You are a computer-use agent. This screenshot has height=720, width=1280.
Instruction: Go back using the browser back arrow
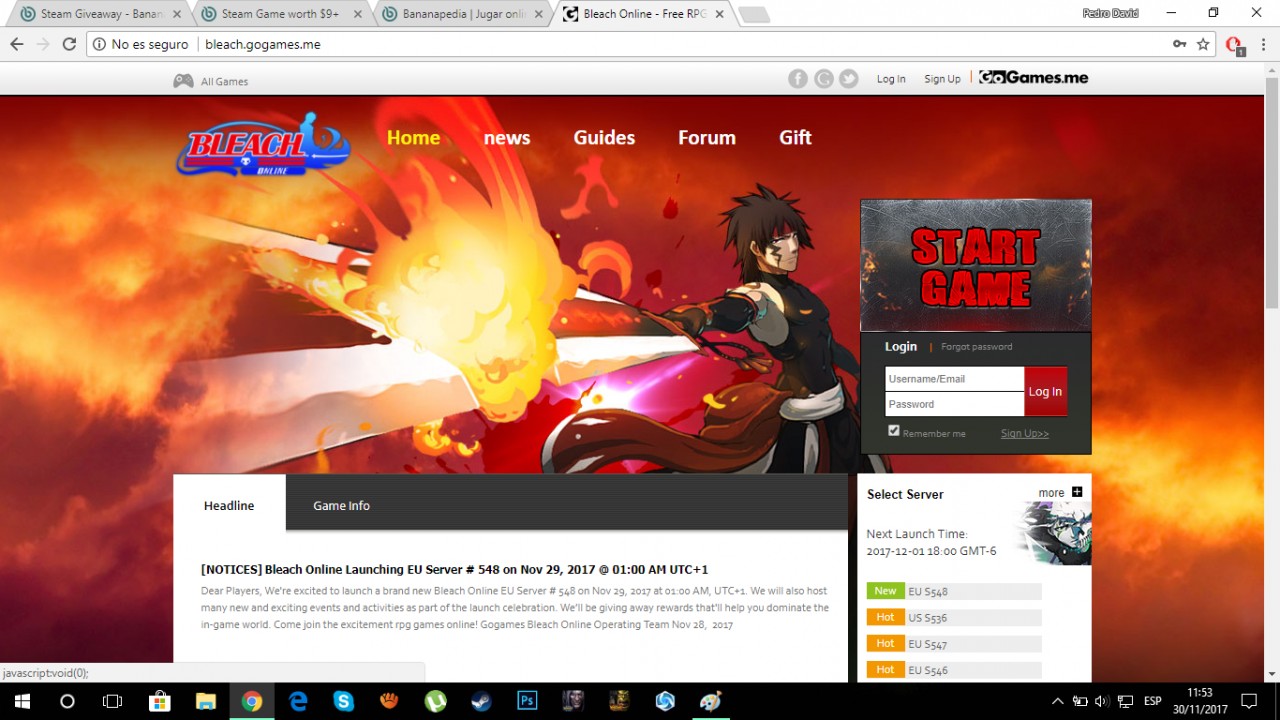click(16, 44)
